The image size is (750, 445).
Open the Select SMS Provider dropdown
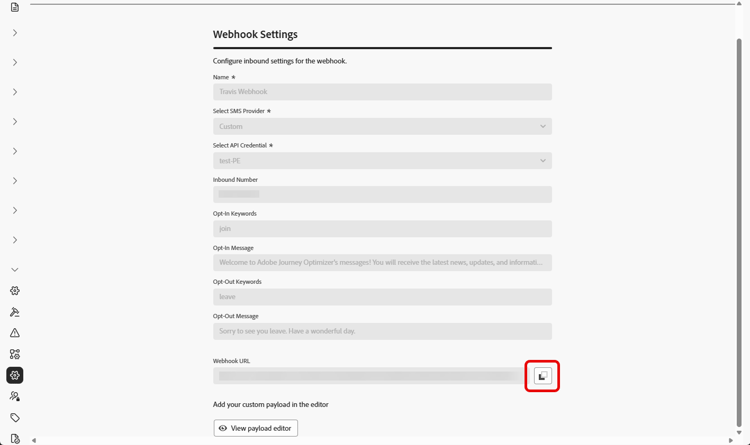point(382,126)
